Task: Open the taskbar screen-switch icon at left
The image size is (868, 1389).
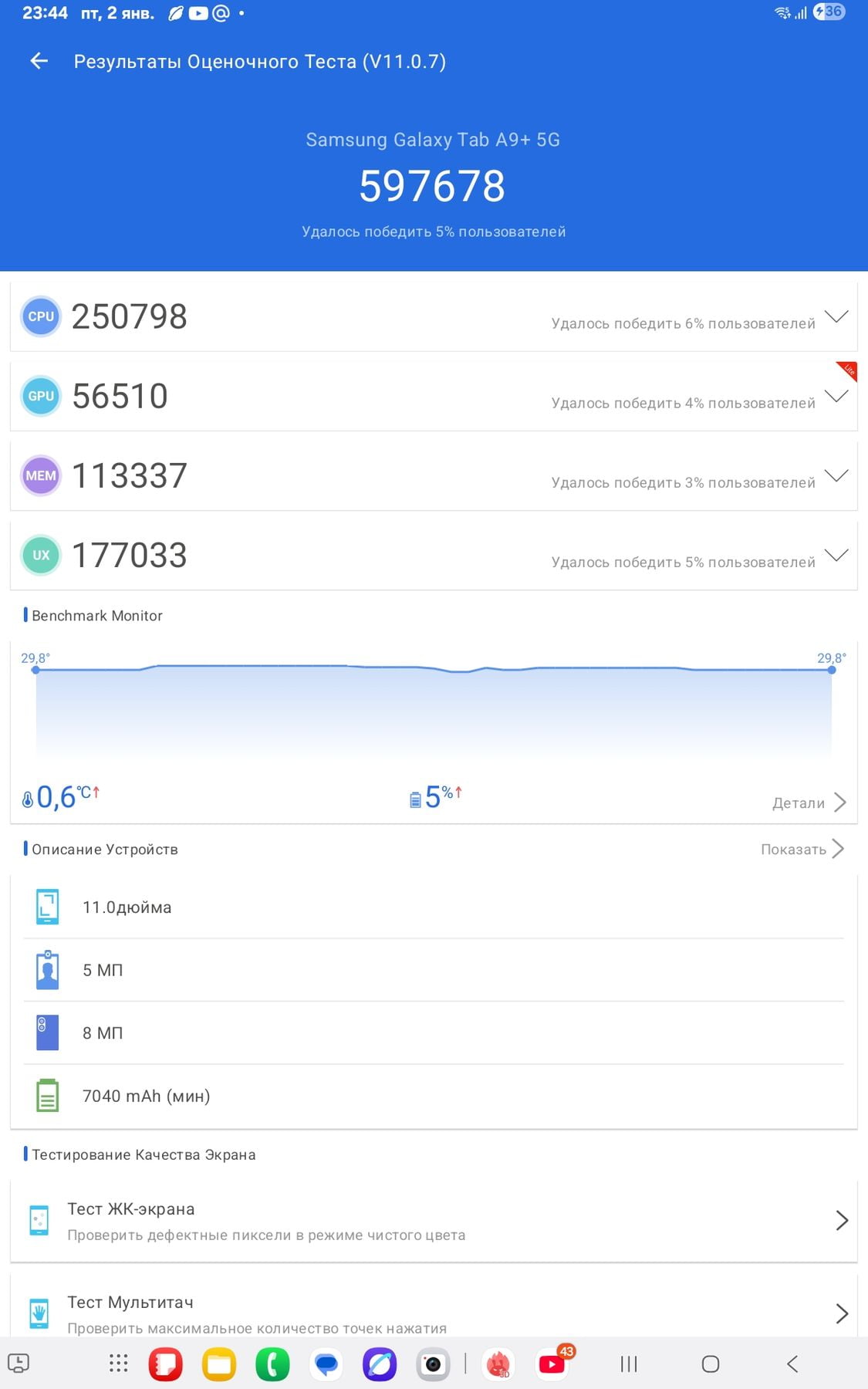Action: (x=18, y=1364)
